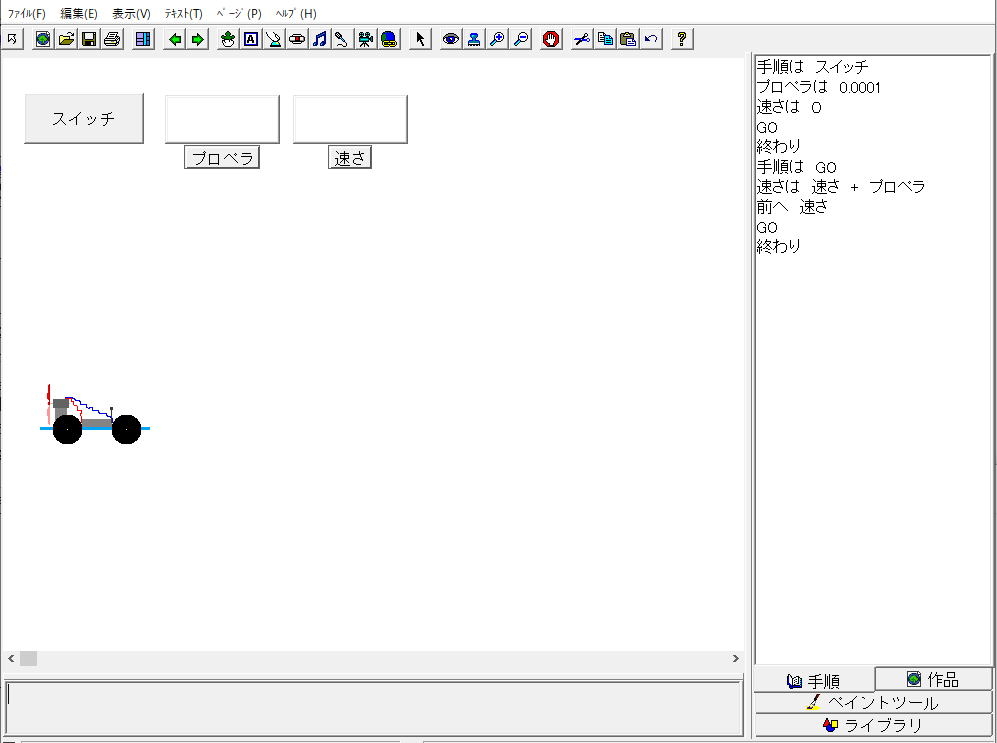Open the ペイントツール tab
997x743 pixels.
click(873, 702)
